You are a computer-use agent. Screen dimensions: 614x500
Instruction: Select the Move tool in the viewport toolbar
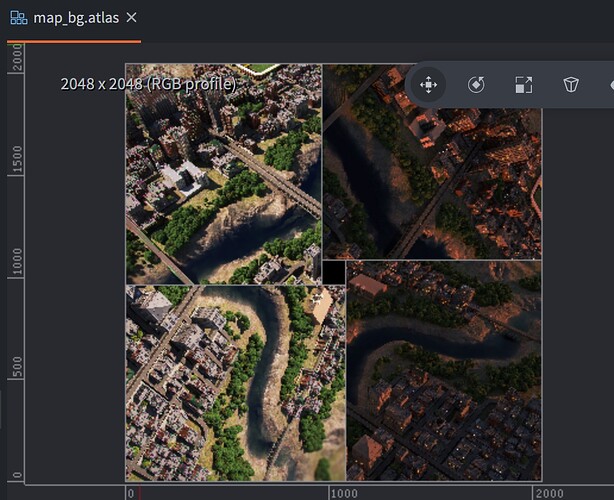point(428,85)
